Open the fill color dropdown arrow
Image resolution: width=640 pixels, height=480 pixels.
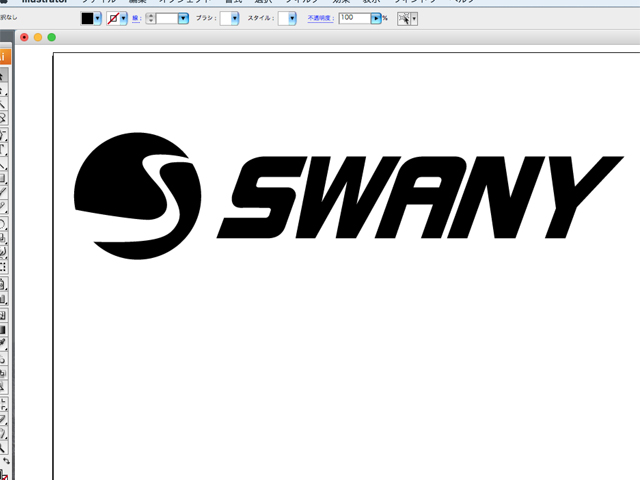98,19
